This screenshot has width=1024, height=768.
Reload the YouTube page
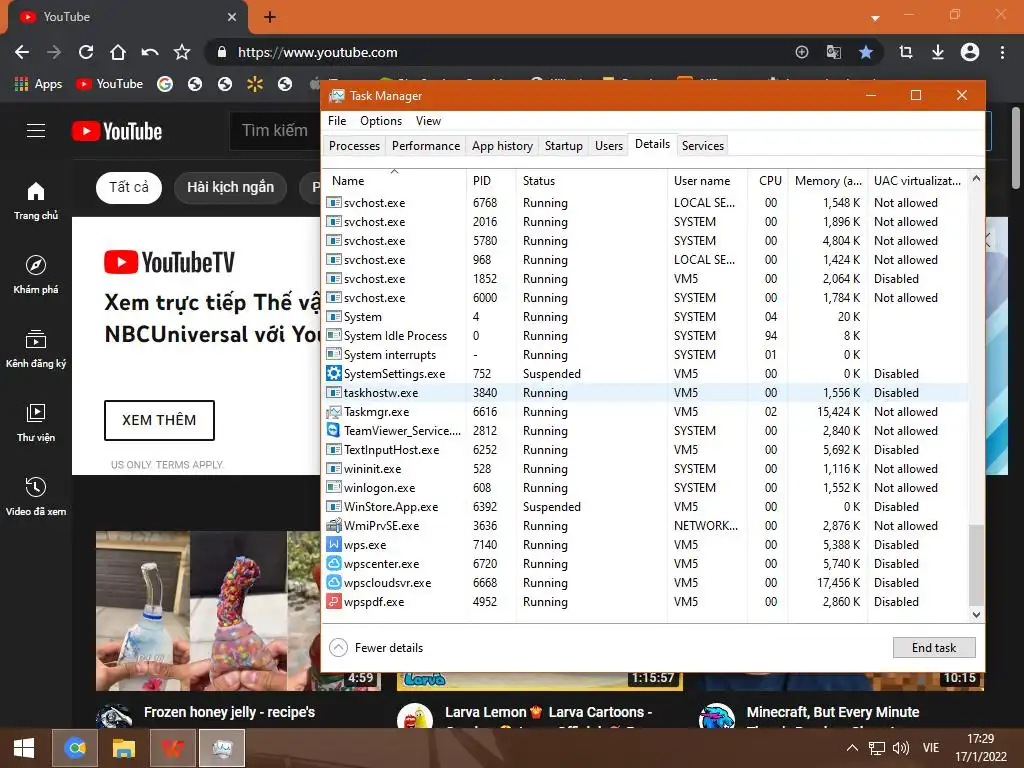coord(86,52)
